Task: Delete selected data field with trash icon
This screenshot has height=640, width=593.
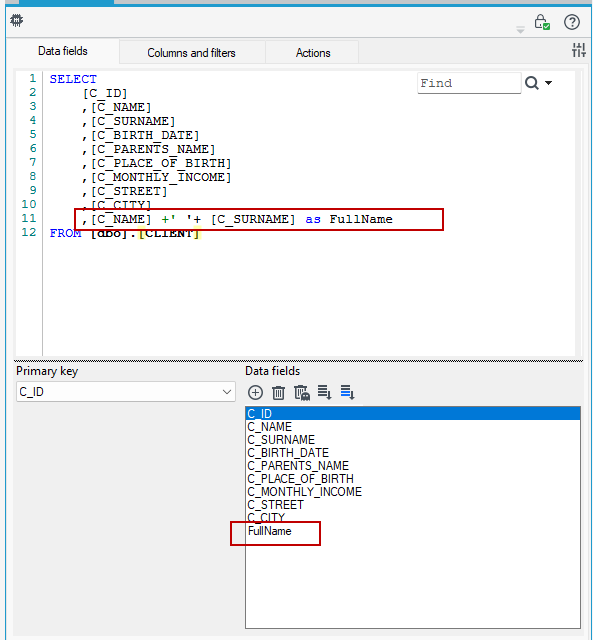Action: [x=278, y=393]
